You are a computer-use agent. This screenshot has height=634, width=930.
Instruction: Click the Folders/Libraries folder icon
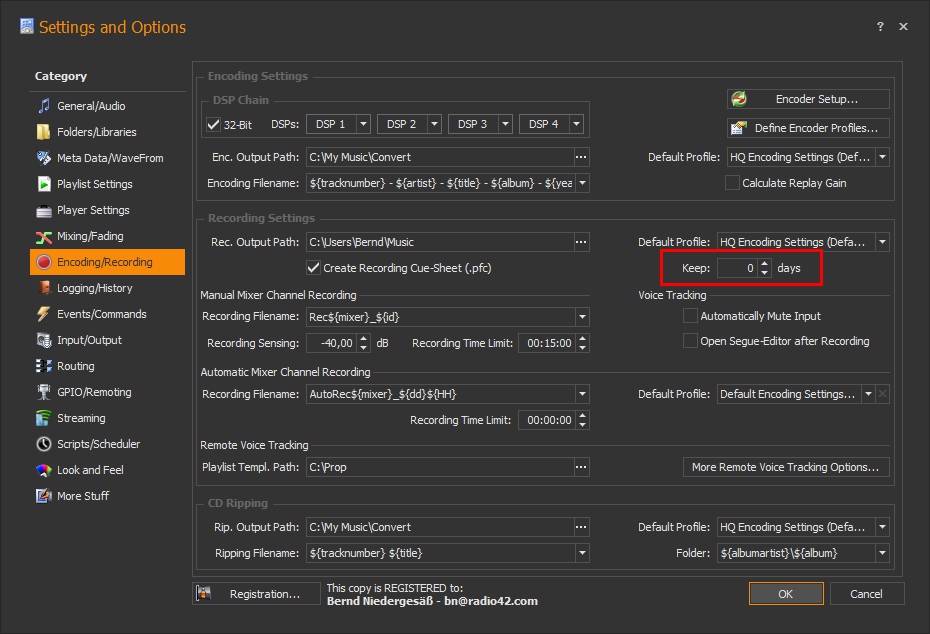click(x=44, y=132)
